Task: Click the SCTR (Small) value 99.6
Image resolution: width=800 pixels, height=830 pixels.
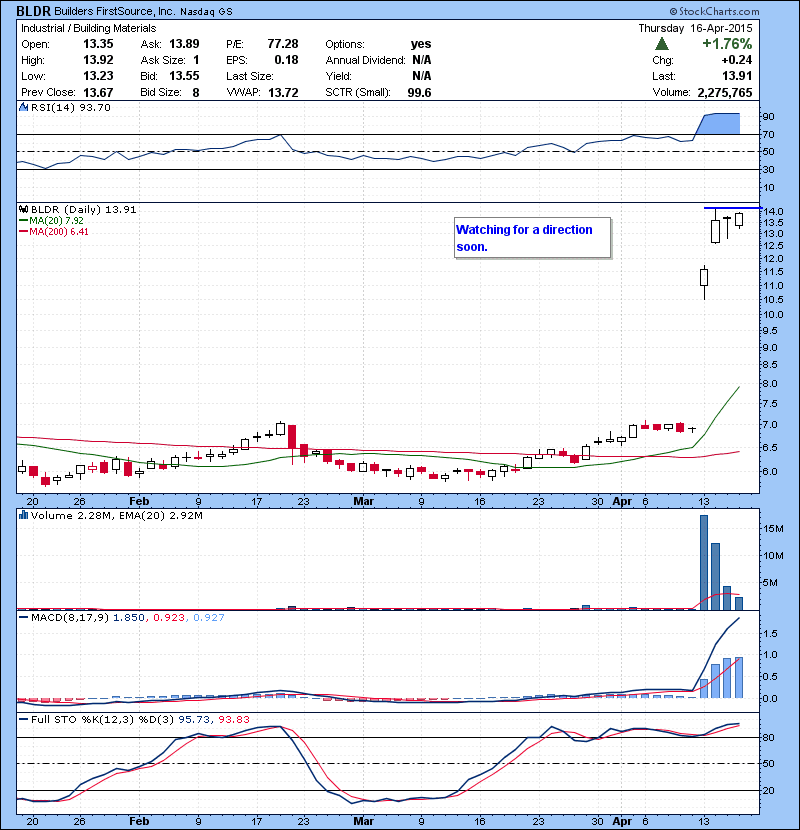Action: [419, 93]
